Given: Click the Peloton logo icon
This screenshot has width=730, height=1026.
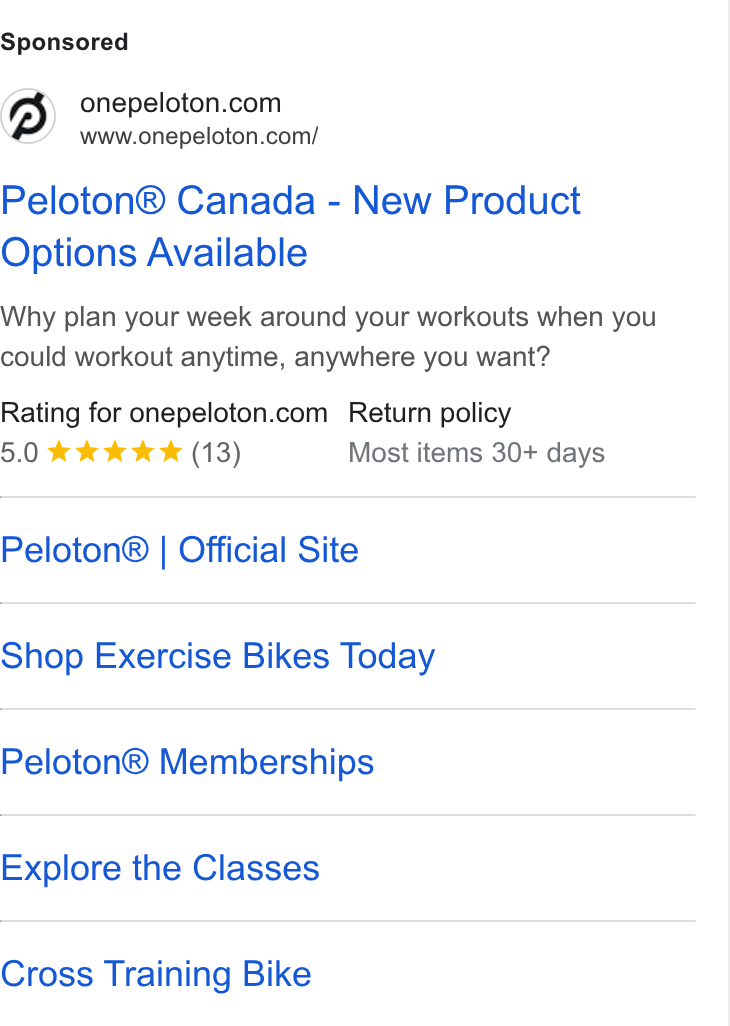Looking at the screenshot, I should pos(27,116).
